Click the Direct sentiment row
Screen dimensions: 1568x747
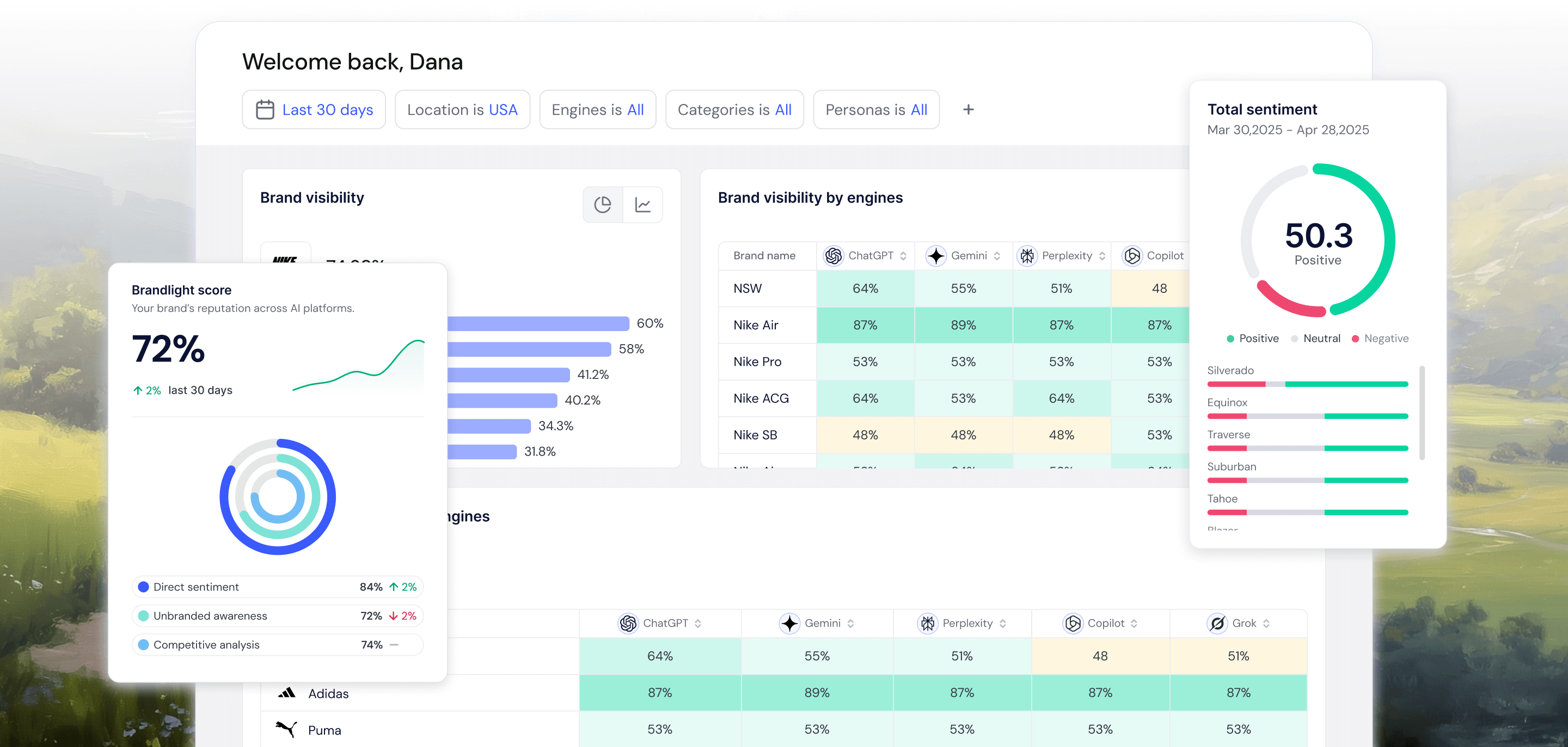click(277, 586)
